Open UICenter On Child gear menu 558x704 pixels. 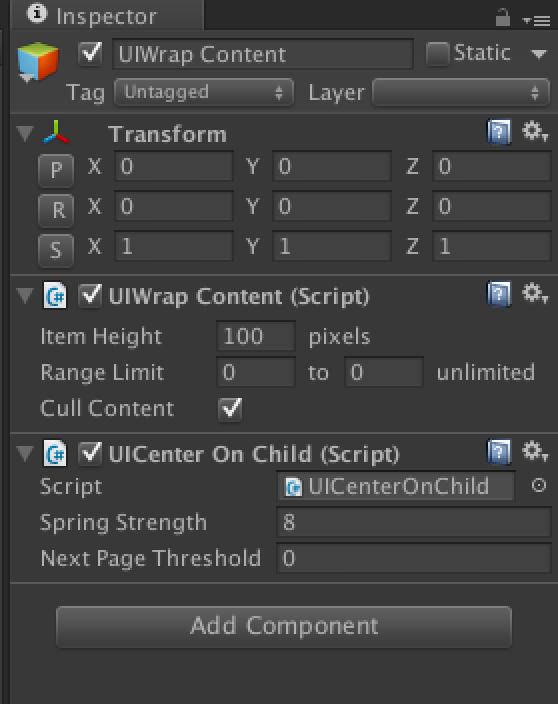click(x=535, y=451)
